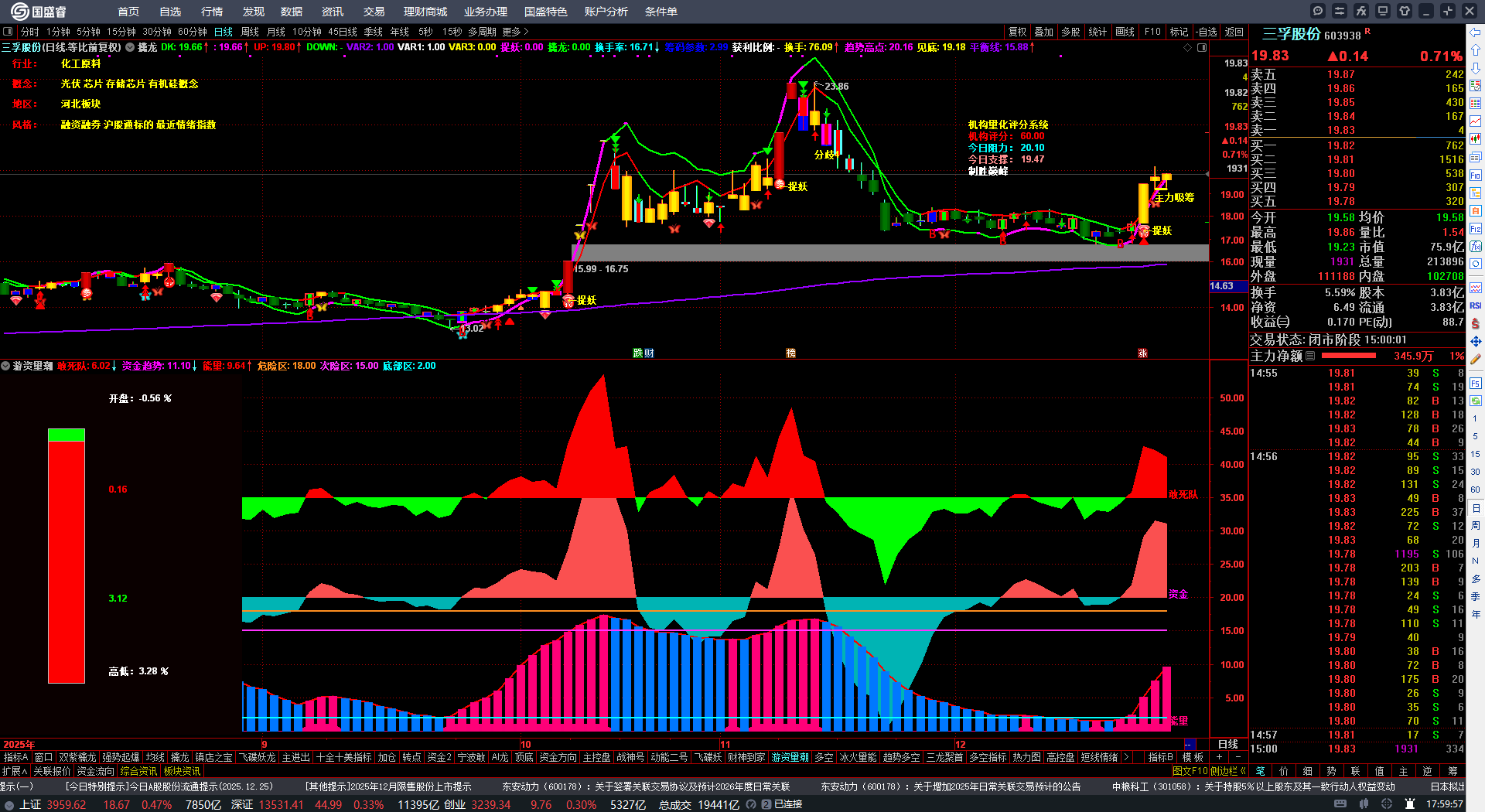The width and height of the screenshot is (1485, 812).
Task: Select the 游资里刹 indicator tab
Action: [790, 757]
